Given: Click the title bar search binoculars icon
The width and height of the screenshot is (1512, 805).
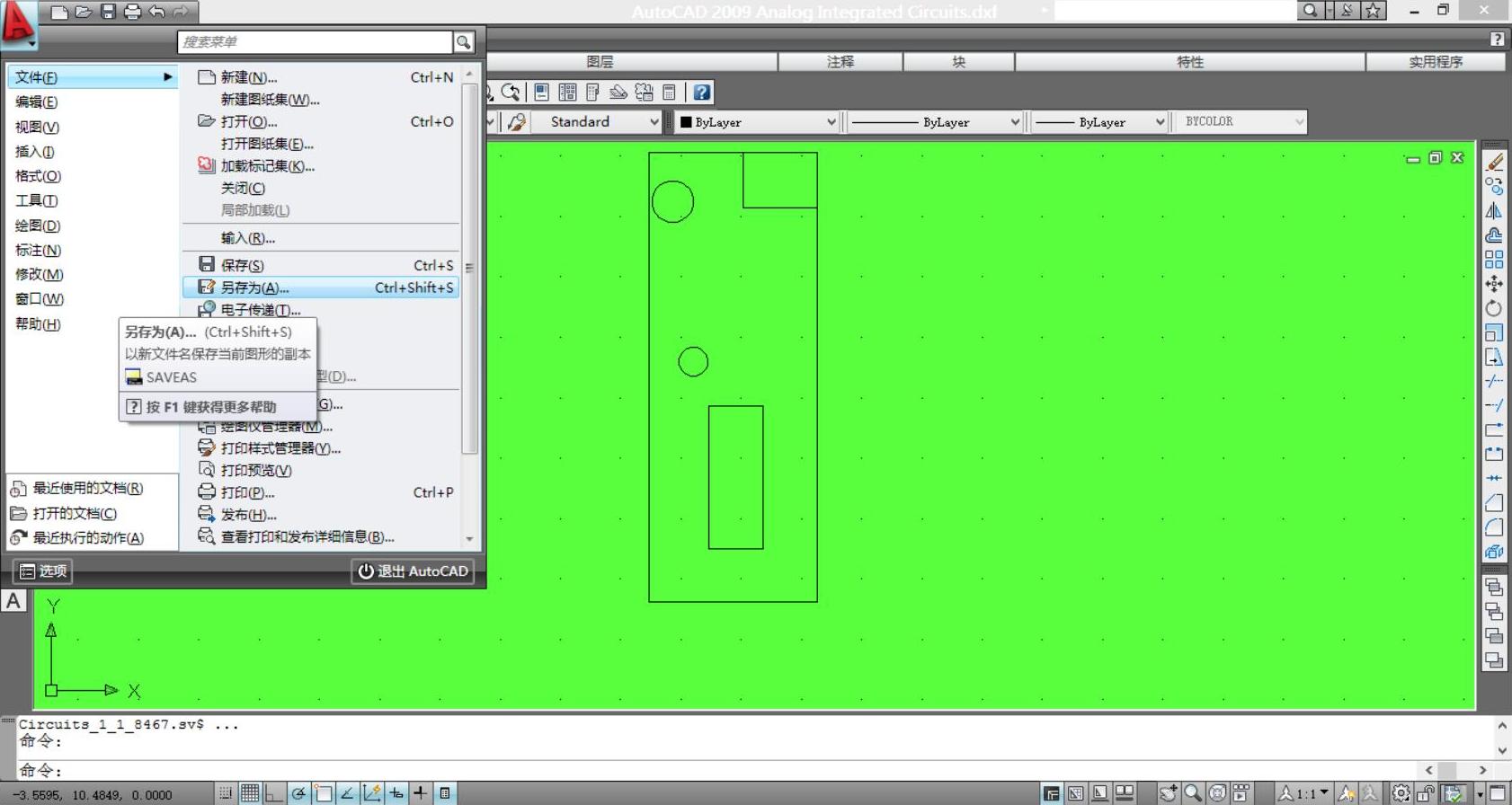Looking at the screenshot, I should click(1310, 10).
